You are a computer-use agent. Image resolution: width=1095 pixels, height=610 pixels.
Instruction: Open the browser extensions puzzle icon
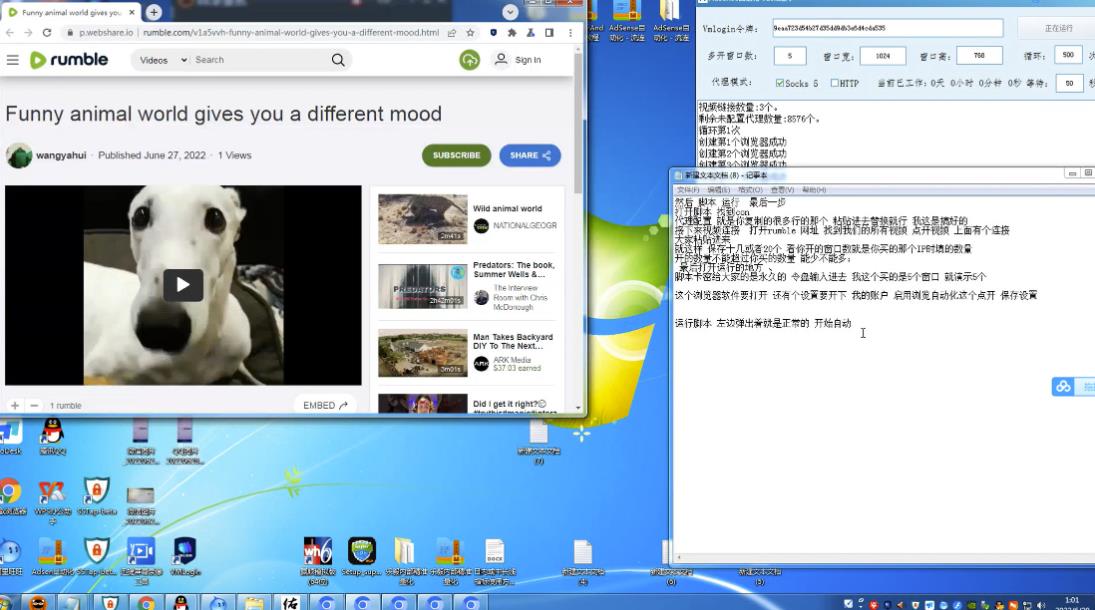click(512, 32)
